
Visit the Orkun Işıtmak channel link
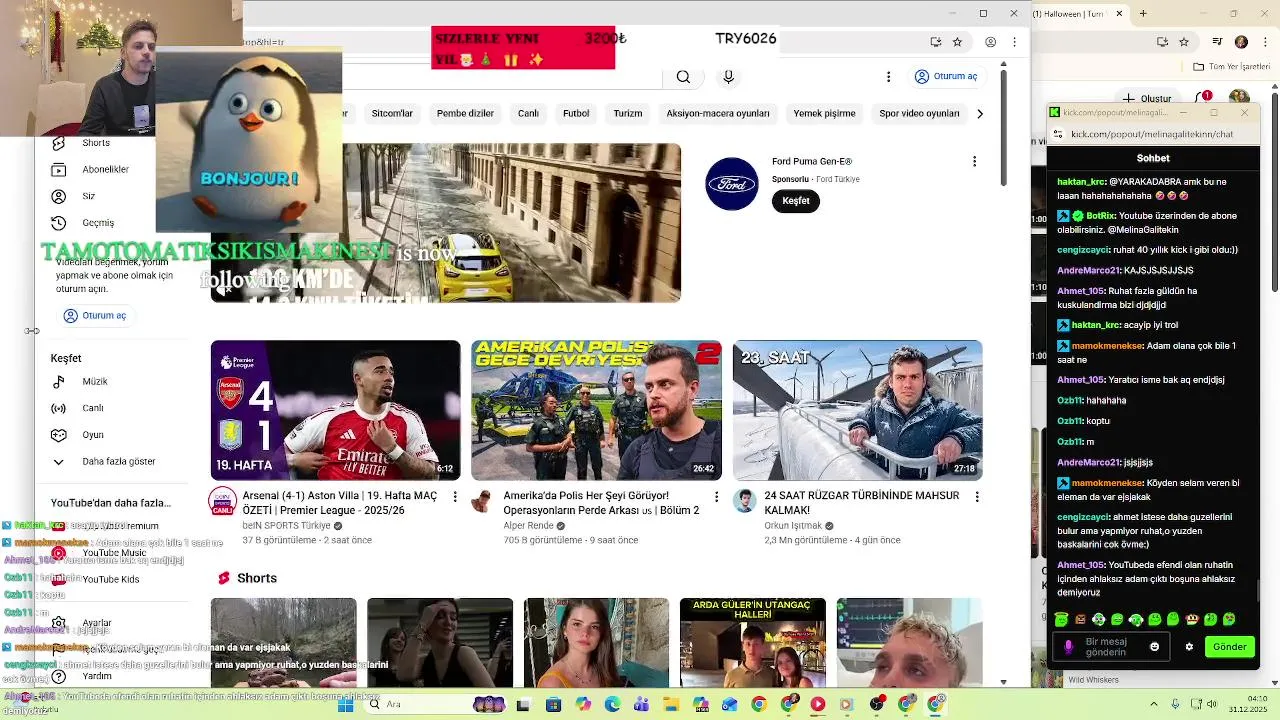pyautogui.click(x=793, y=525)
